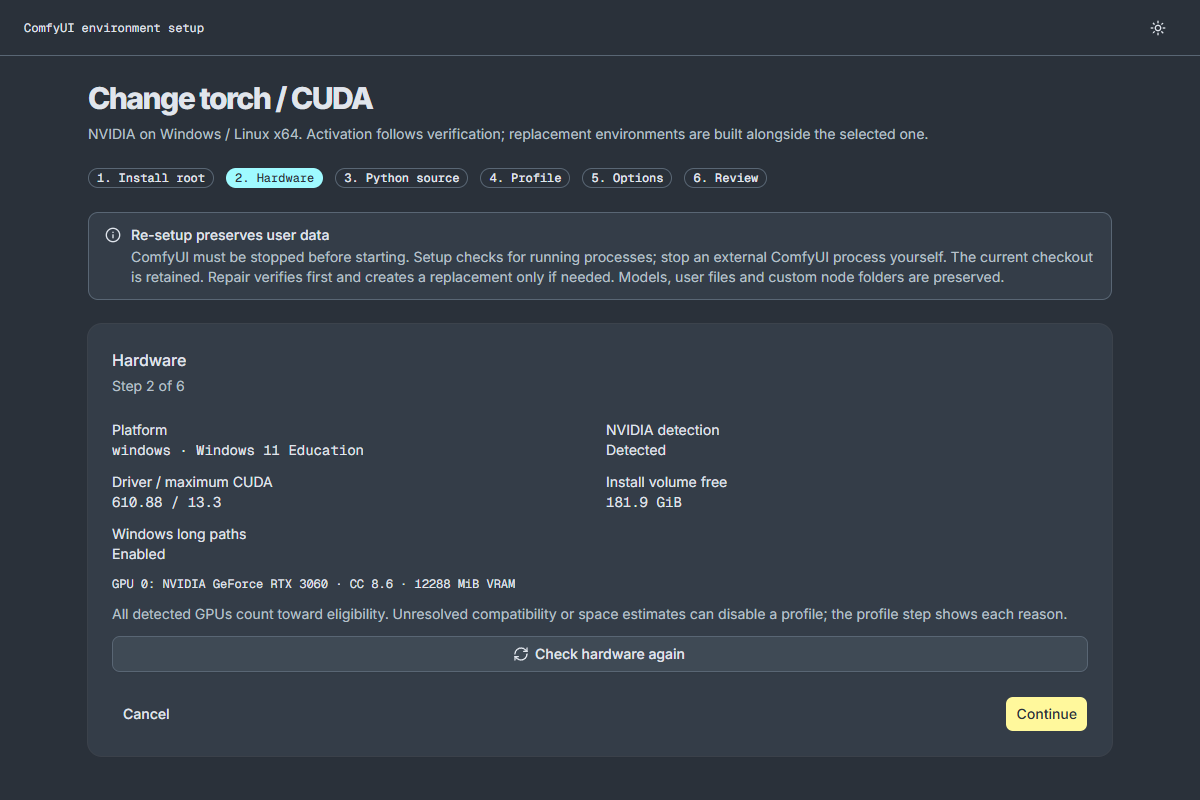
Task: Click the Driver version 610.88 / 13.3 value
Action: [x=167, y=502]
